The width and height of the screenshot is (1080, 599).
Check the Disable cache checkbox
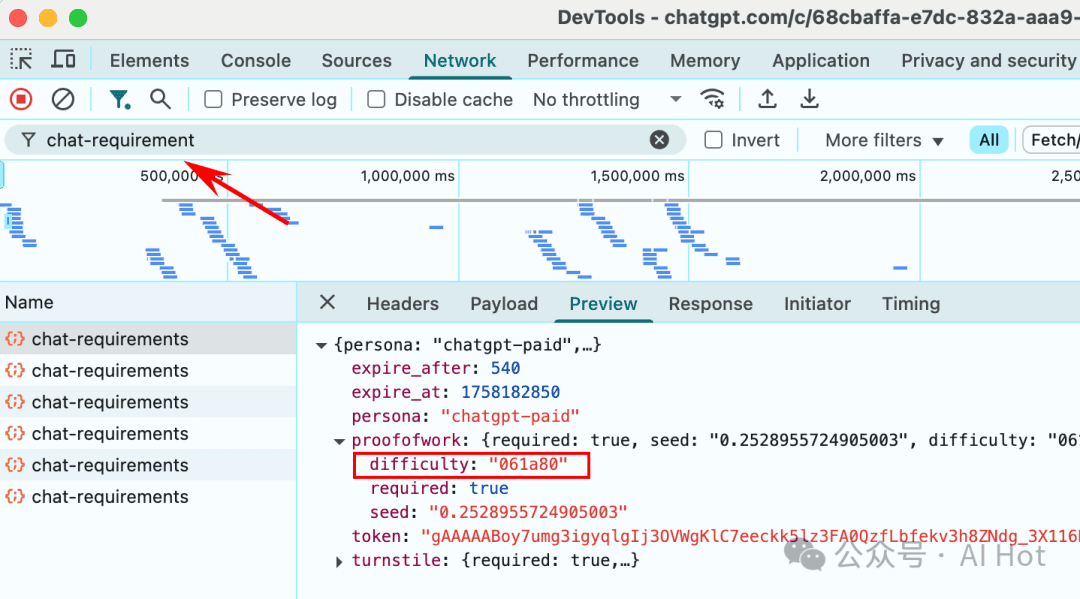tap(376, 100)
